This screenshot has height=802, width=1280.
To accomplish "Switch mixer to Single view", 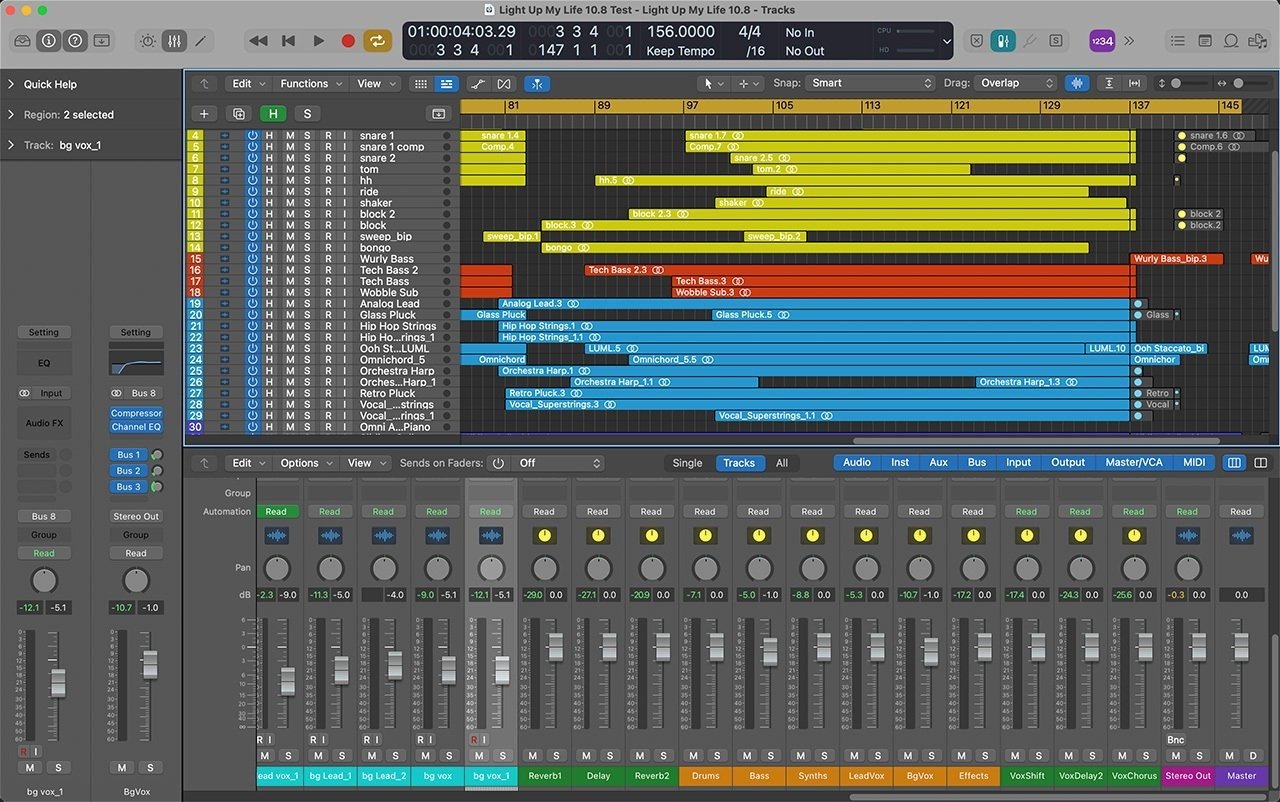I will pyautogui.click(x=687, y=463).
